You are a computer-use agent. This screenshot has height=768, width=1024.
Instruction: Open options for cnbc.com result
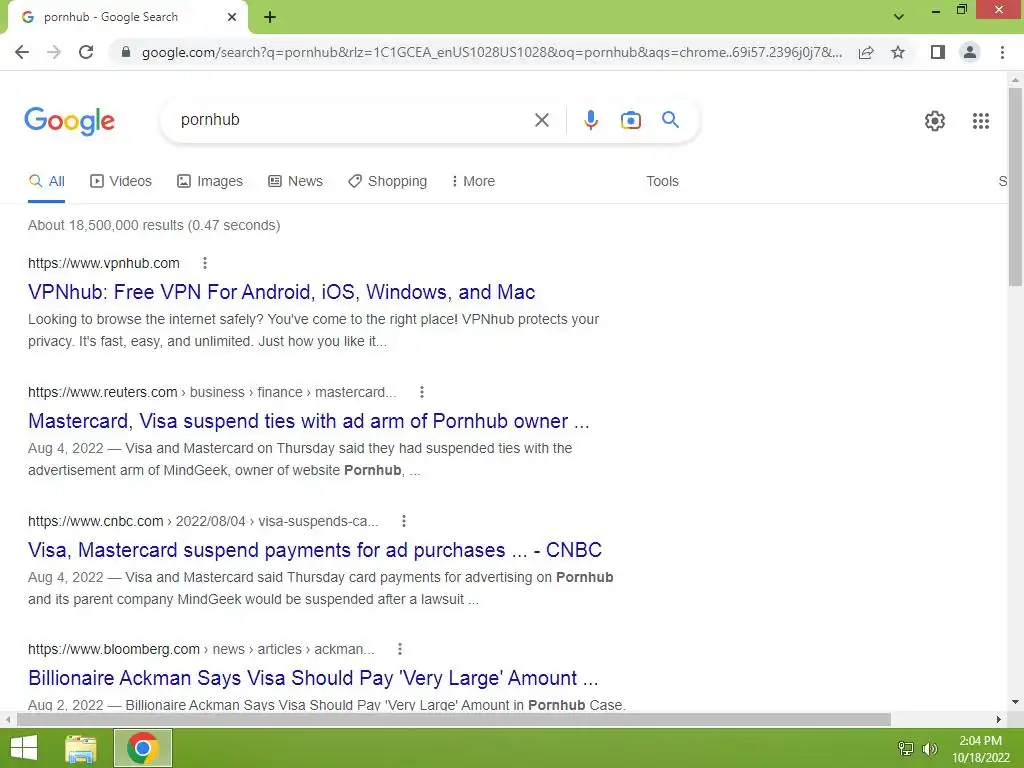click(x=404, y=521)
